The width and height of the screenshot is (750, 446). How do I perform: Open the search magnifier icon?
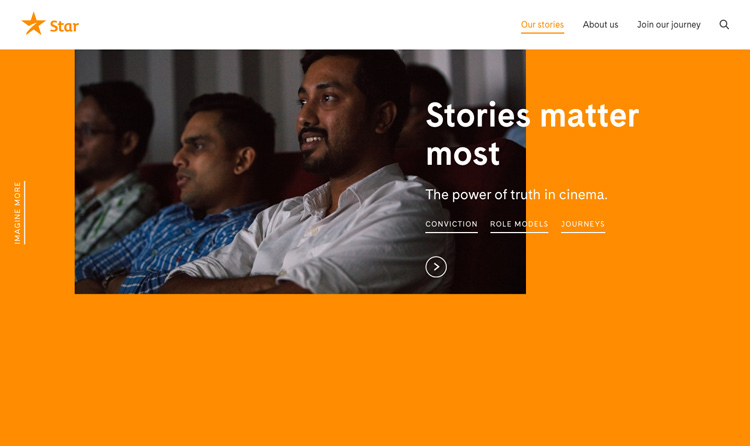click(x=724, y=24)
